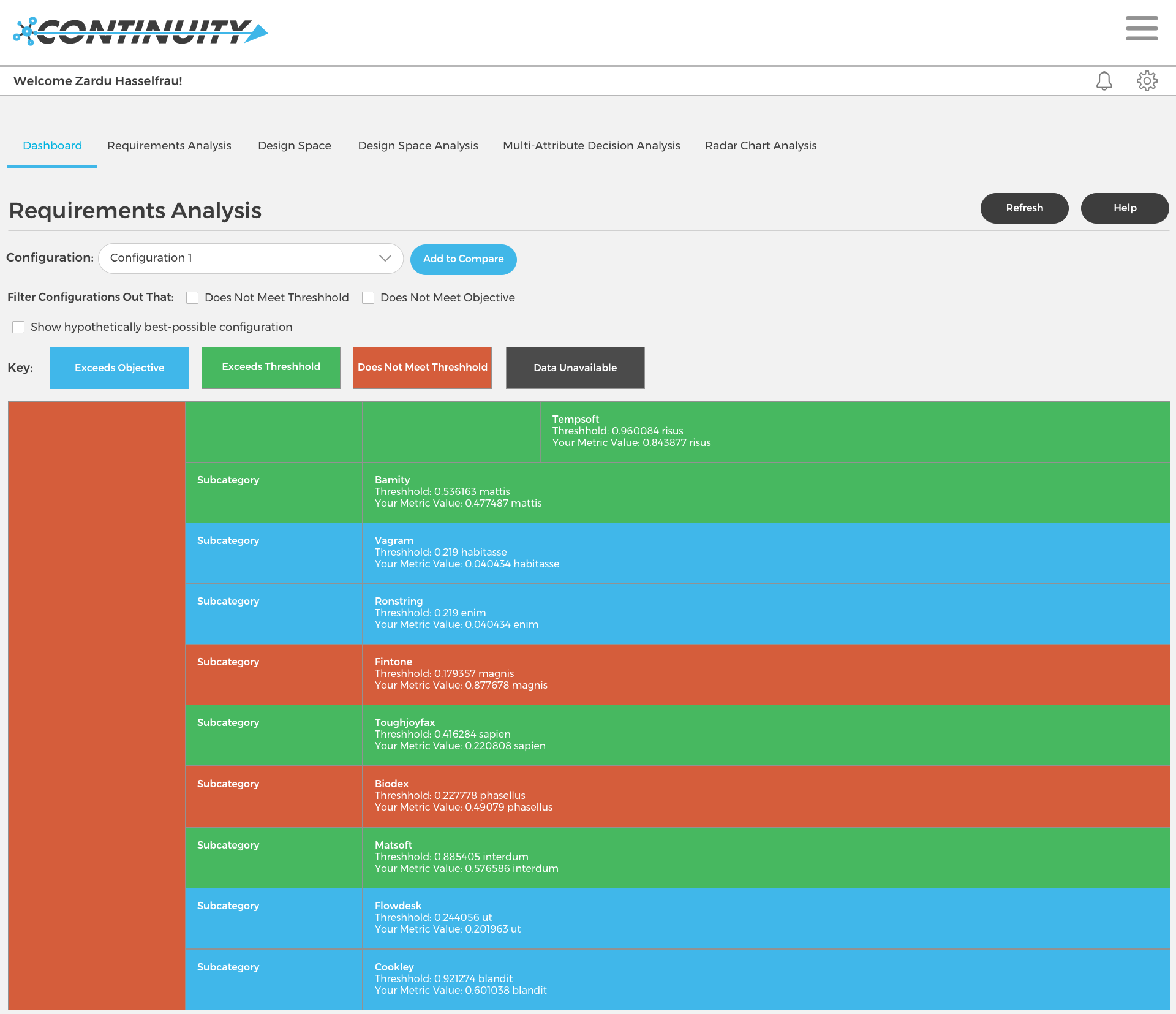Switch to Requirements Analysis tab
Image resolution: width=1176 pixels, height=1014 pixels.
click(169, 146)
